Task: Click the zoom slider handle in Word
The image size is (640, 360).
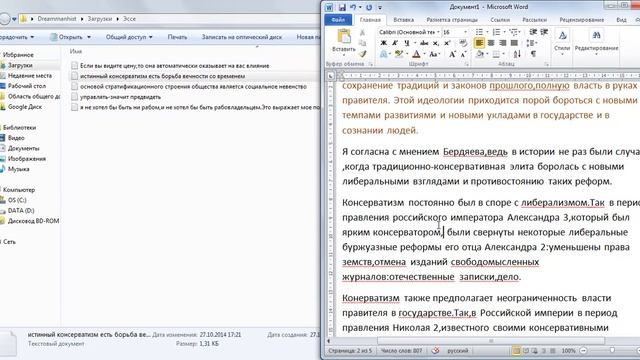Action: pos(612,351)
